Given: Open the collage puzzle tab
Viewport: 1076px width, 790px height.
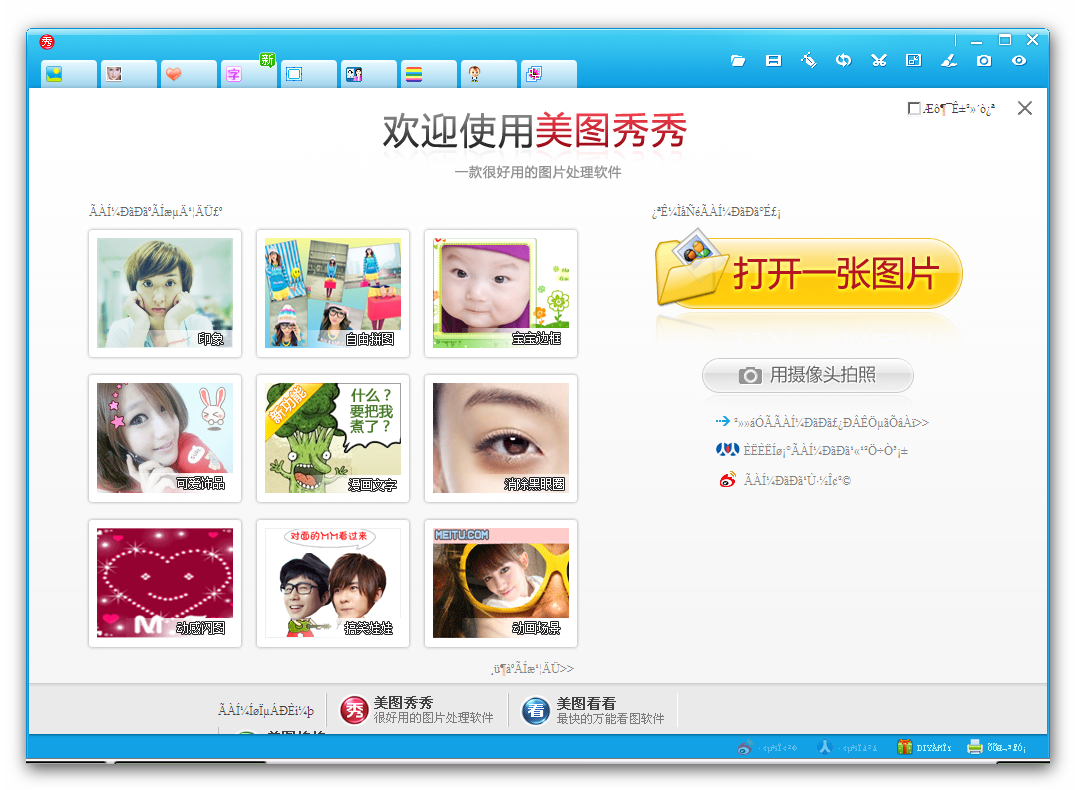Looking at the screenshot, I should coord(548,74).
